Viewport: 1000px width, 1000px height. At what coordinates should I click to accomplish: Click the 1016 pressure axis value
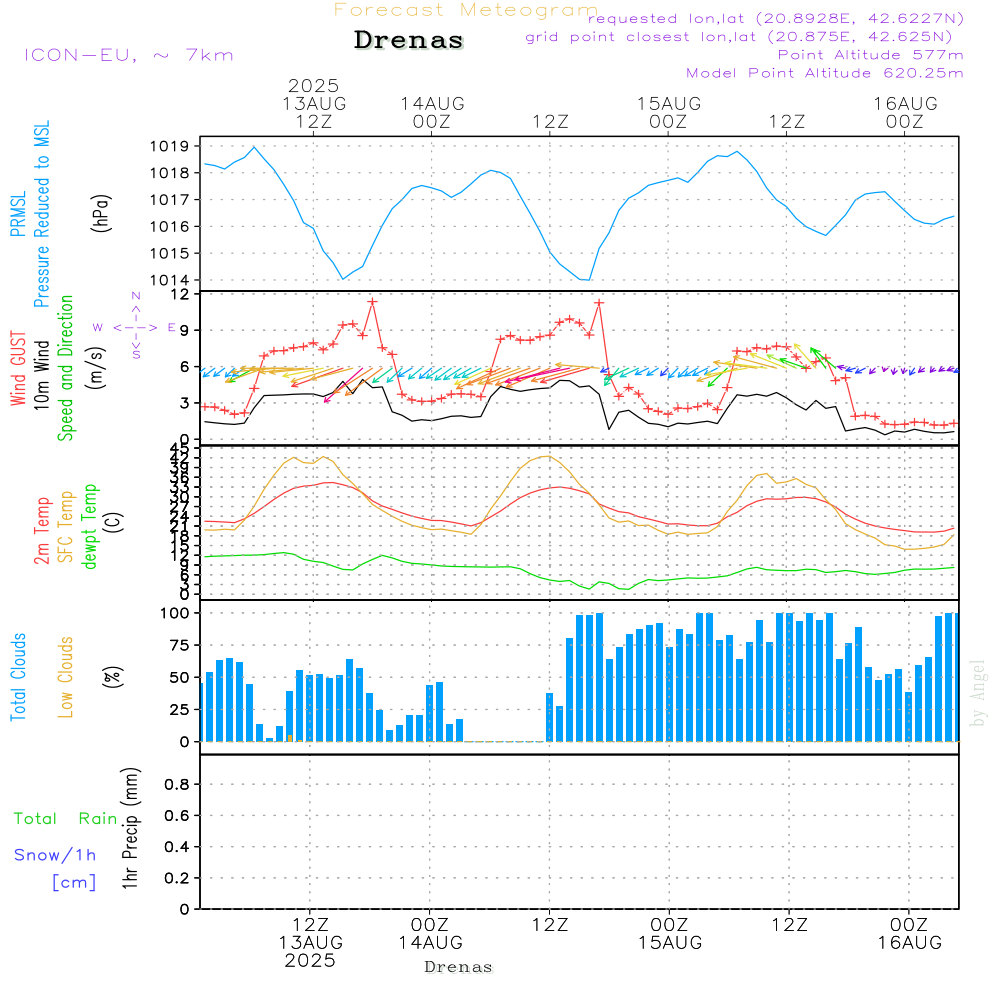170,226
